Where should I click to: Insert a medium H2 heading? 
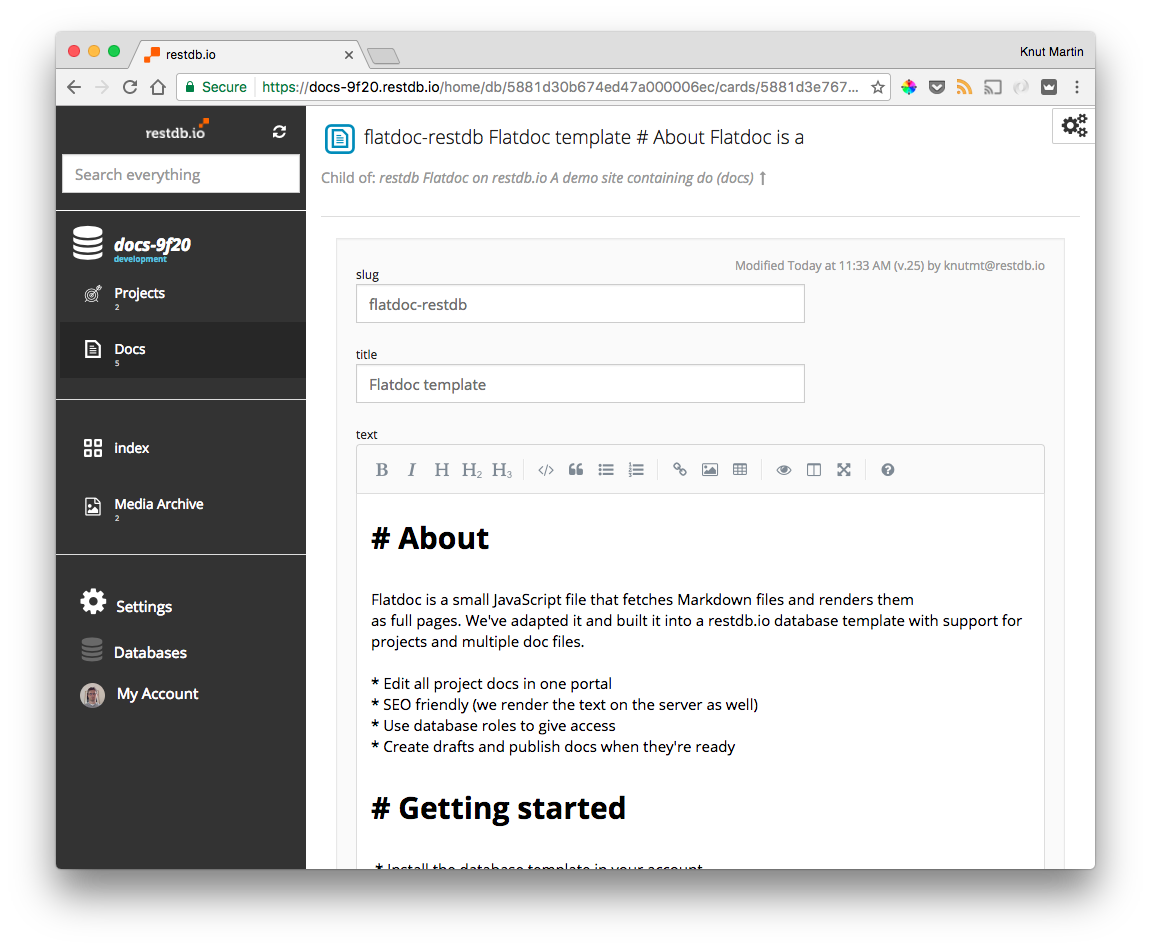pos(471,470)
